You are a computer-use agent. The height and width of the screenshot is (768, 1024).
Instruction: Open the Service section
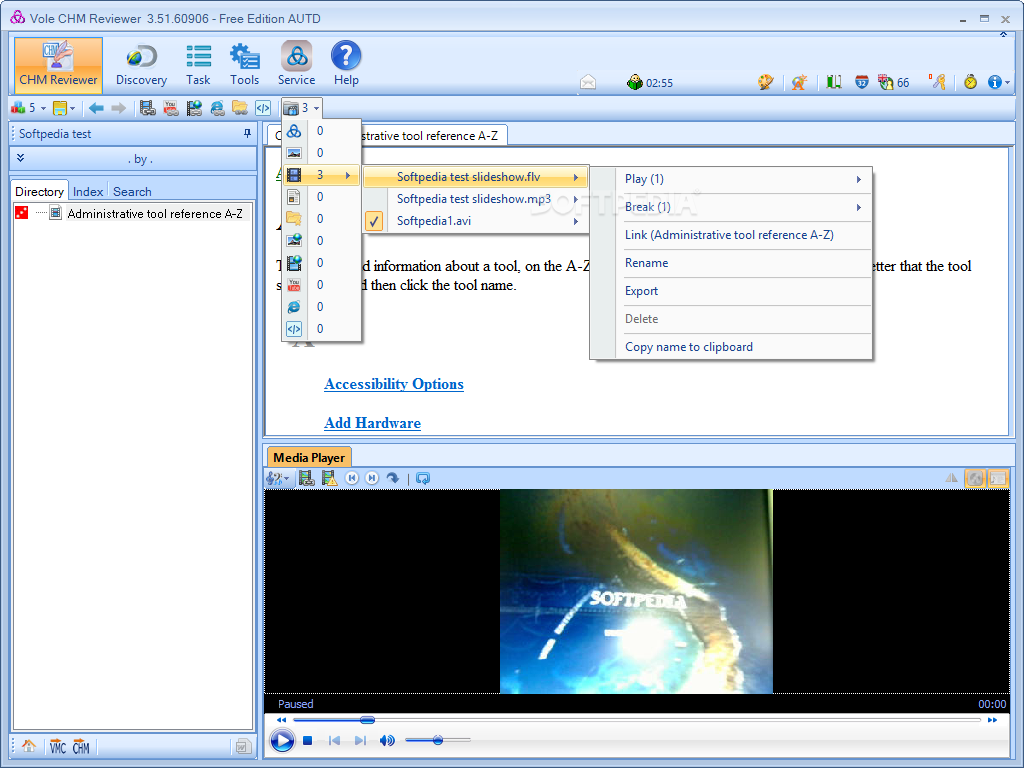pyautogui.click(x=296, y=65)
